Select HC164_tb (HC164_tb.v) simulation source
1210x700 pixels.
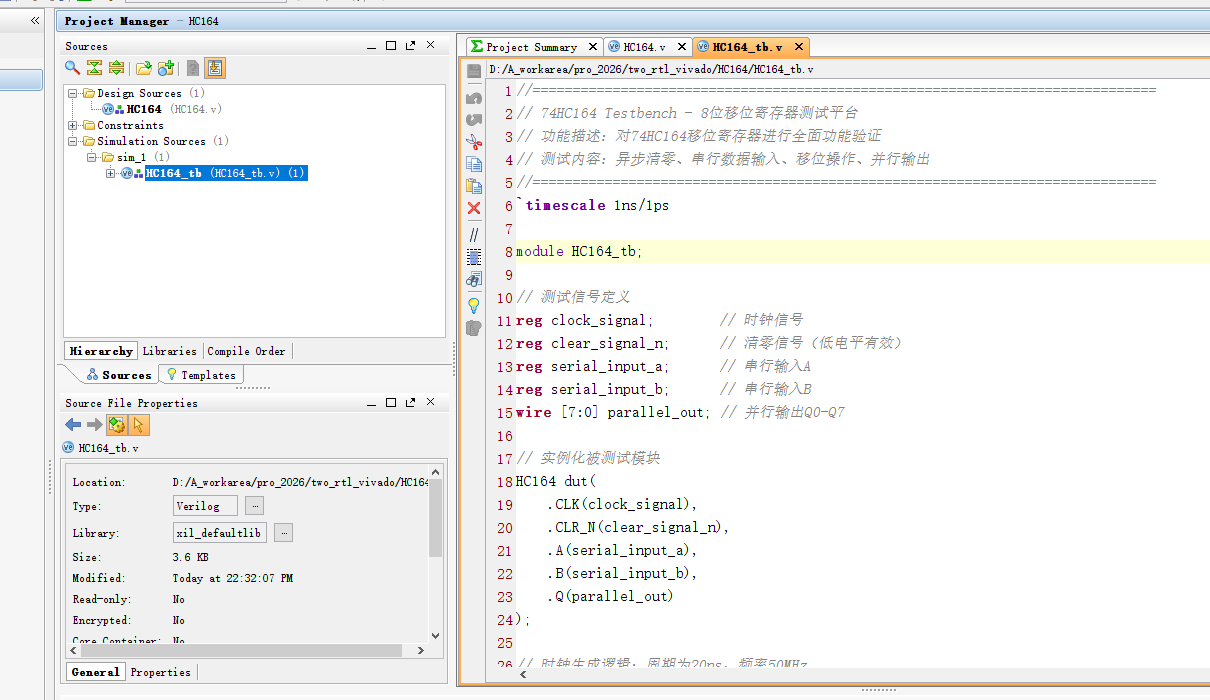point(226,173)
